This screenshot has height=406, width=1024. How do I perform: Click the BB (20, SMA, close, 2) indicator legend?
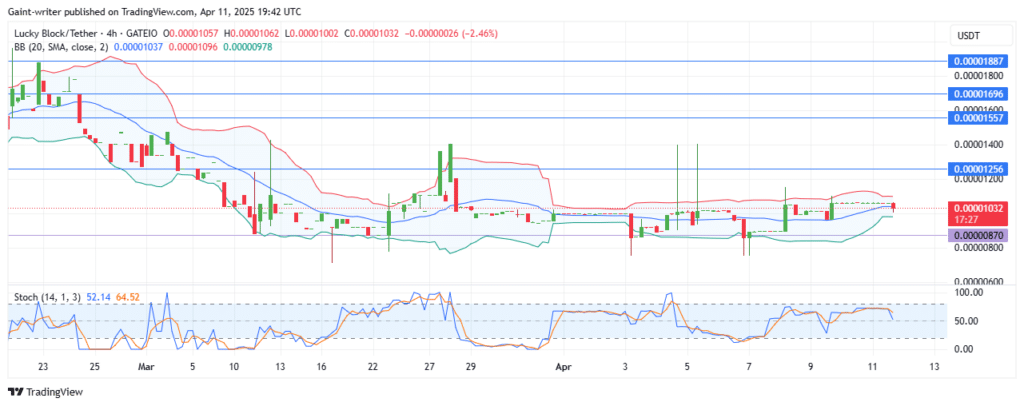coord(62,47)
